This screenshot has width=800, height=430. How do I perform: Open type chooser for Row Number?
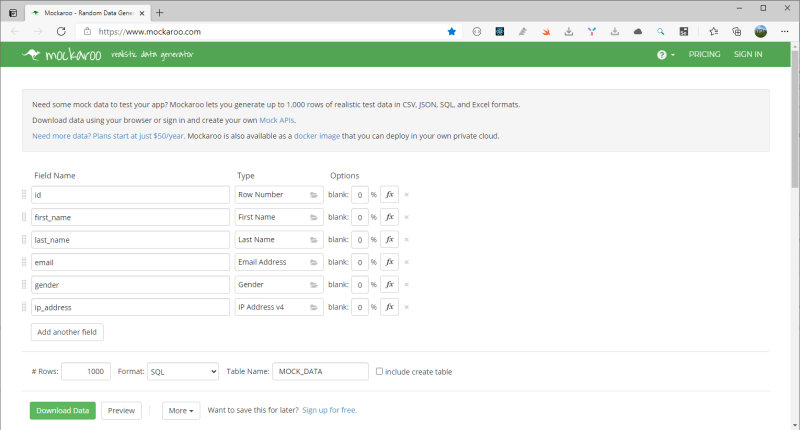279,194
